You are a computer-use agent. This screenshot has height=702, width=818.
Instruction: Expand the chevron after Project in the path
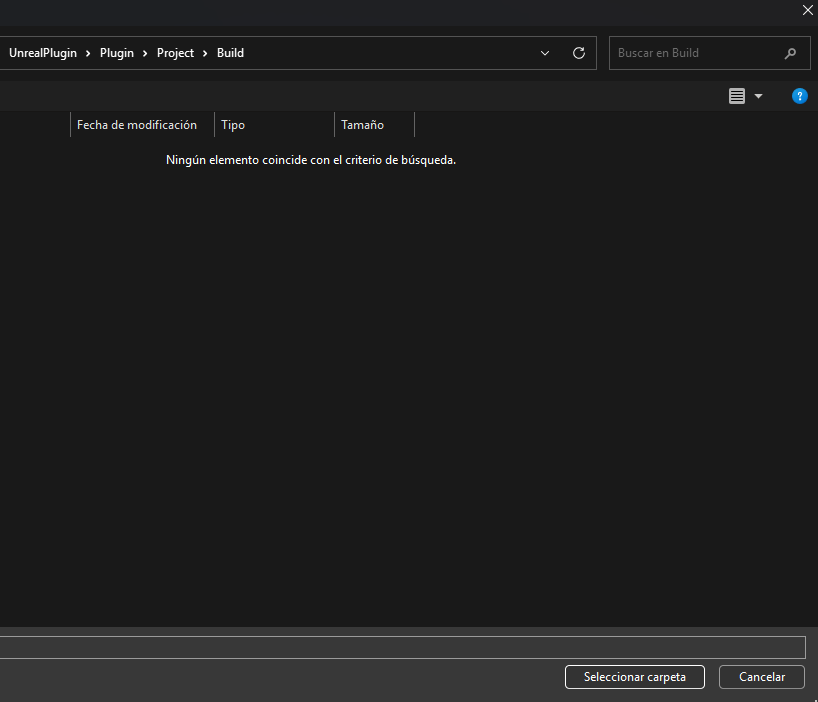pyautogui.click(x=205, y=53)
